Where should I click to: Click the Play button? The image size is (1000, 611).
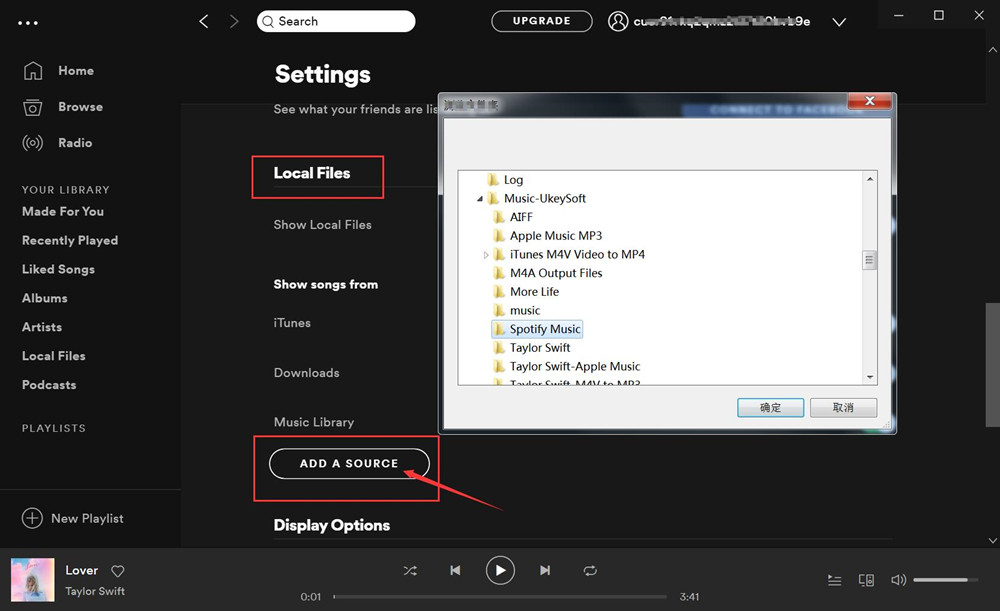click(x=500, y=570)
